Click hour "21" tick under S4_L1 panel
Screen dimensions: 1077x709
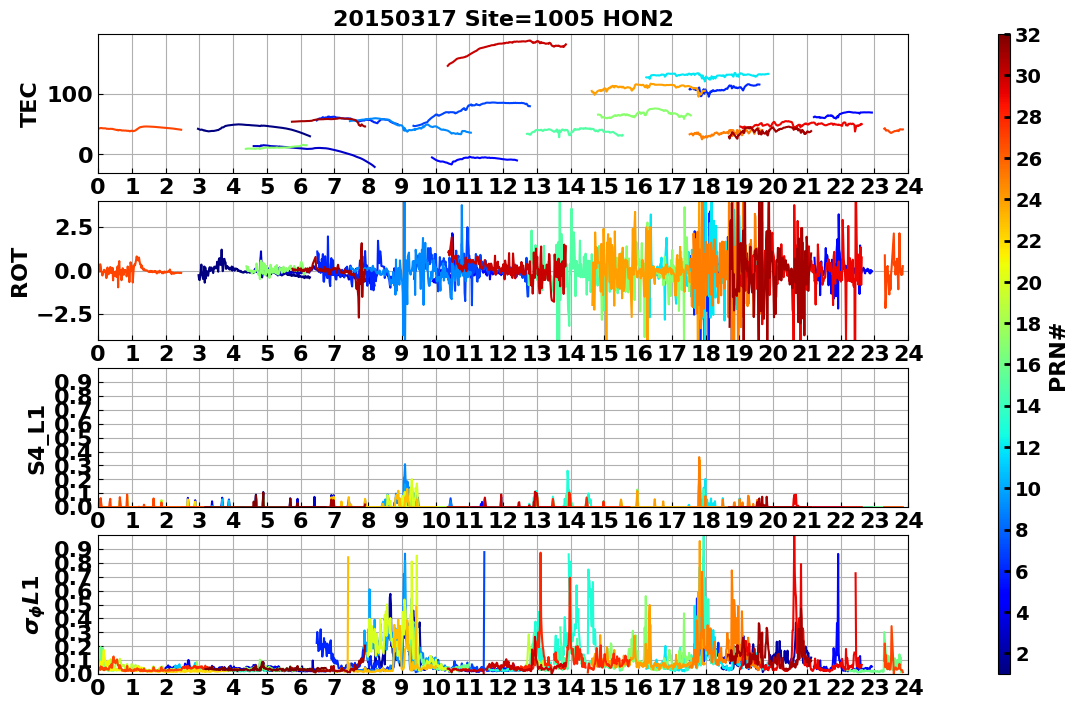[x=806, y=520]
